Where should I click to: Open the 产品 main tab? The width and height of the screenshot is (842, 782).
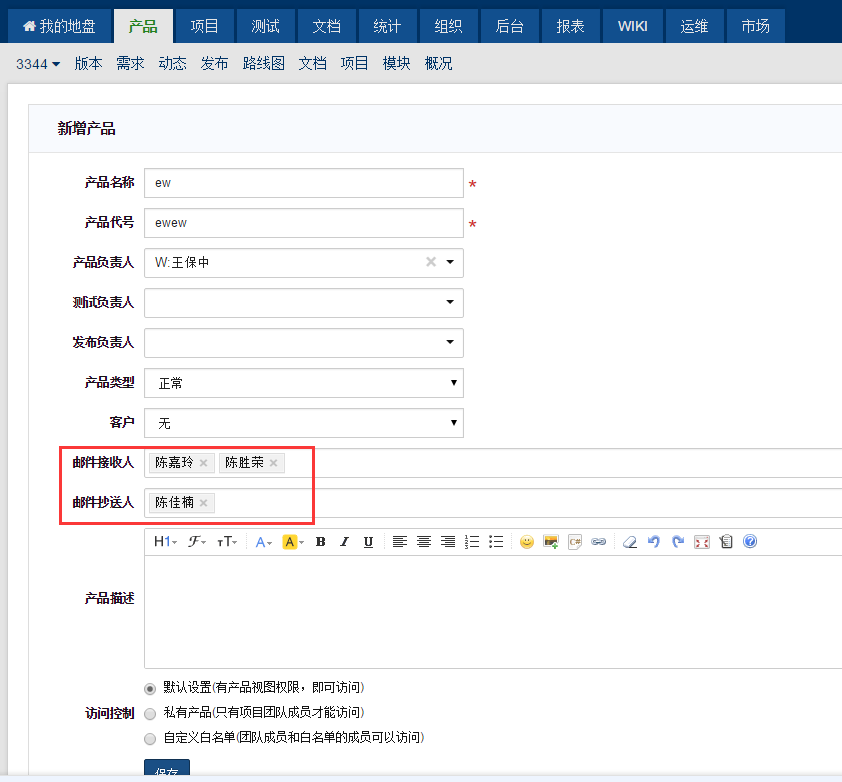(143, 26)
